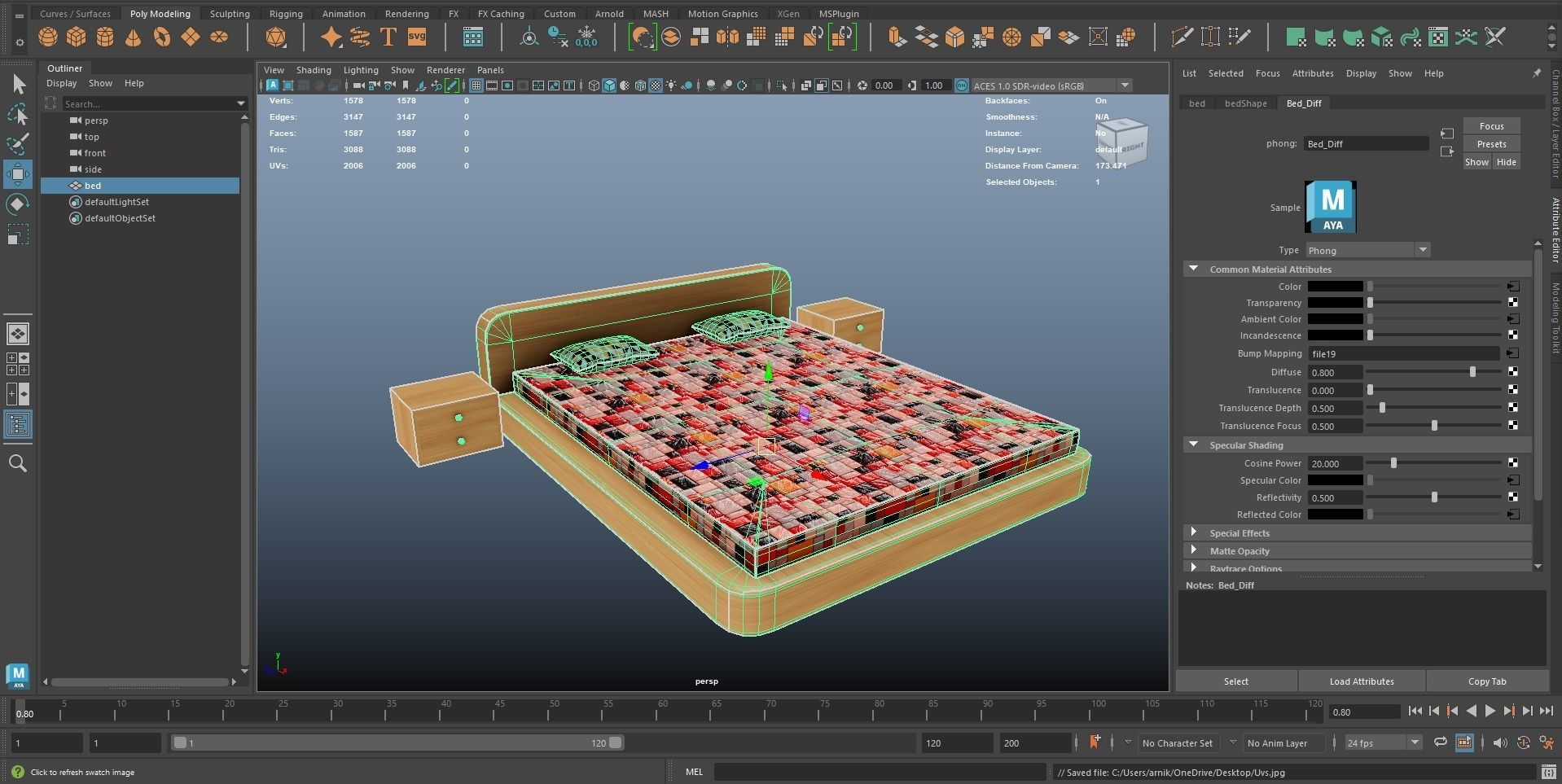Toggle the Outliner panel layout button

[18, 424]
